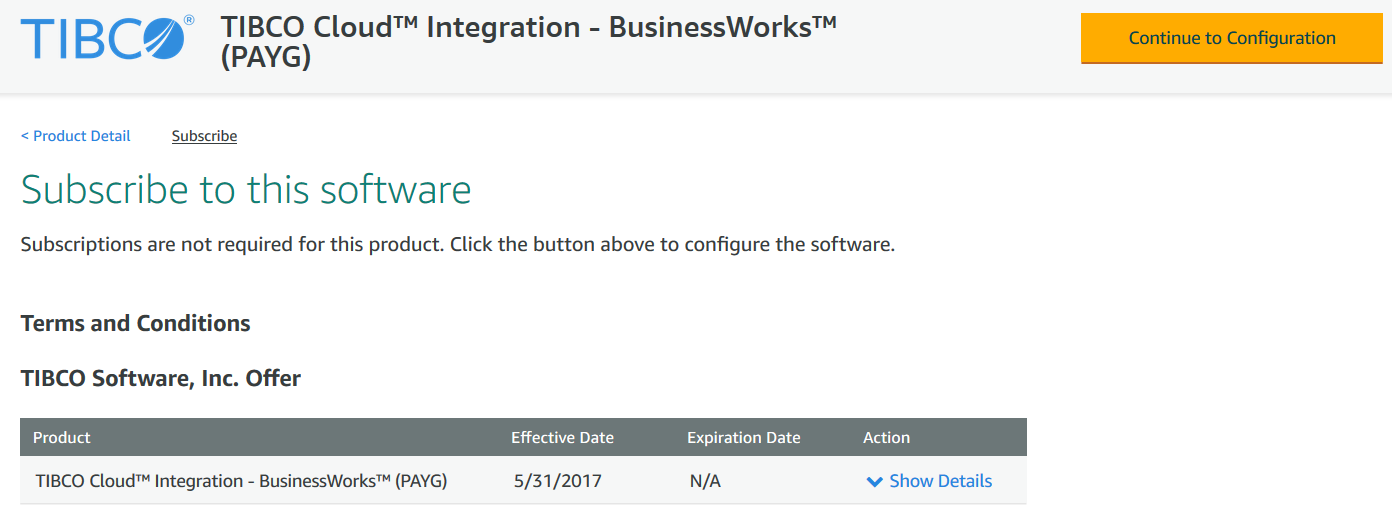This screenshot has height=518, width=1392.
Task: Click the Expiration Date column header
Action: click(743, 437)
